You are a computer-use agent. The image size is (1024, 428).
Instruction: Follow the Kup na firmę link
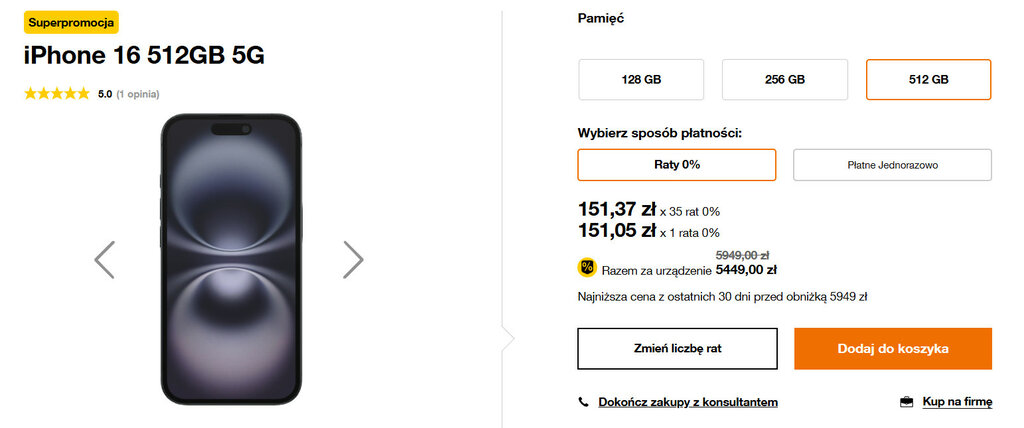(x=957, y=402)
